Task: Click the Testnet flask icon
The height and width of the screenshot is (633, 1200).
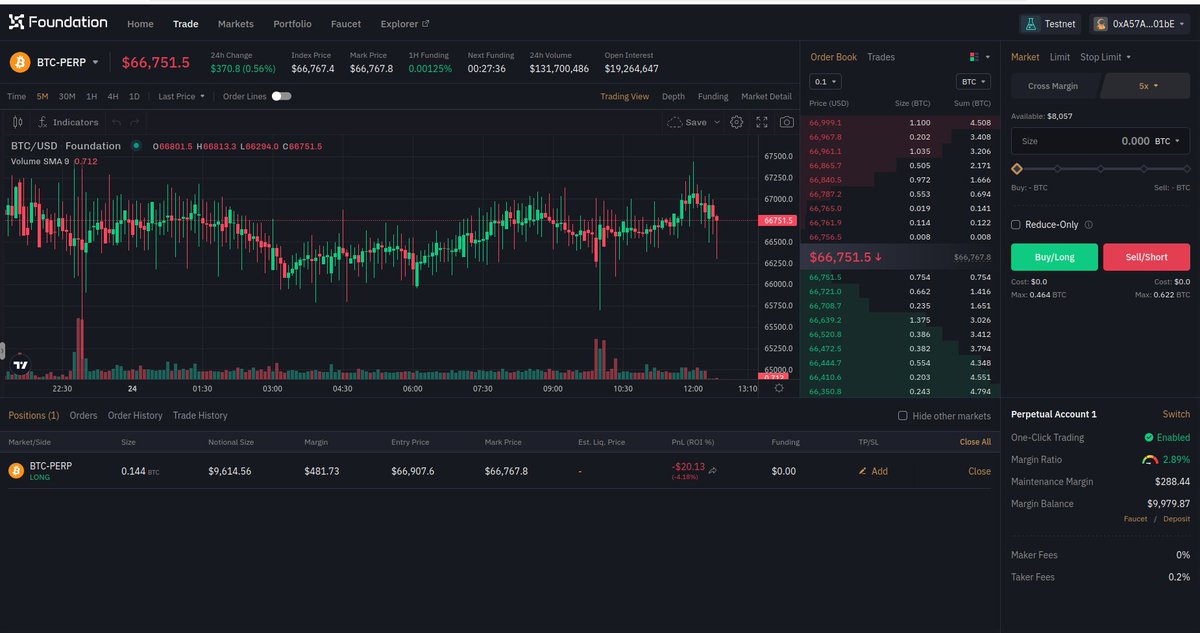Action: [x=1029, y=23]
